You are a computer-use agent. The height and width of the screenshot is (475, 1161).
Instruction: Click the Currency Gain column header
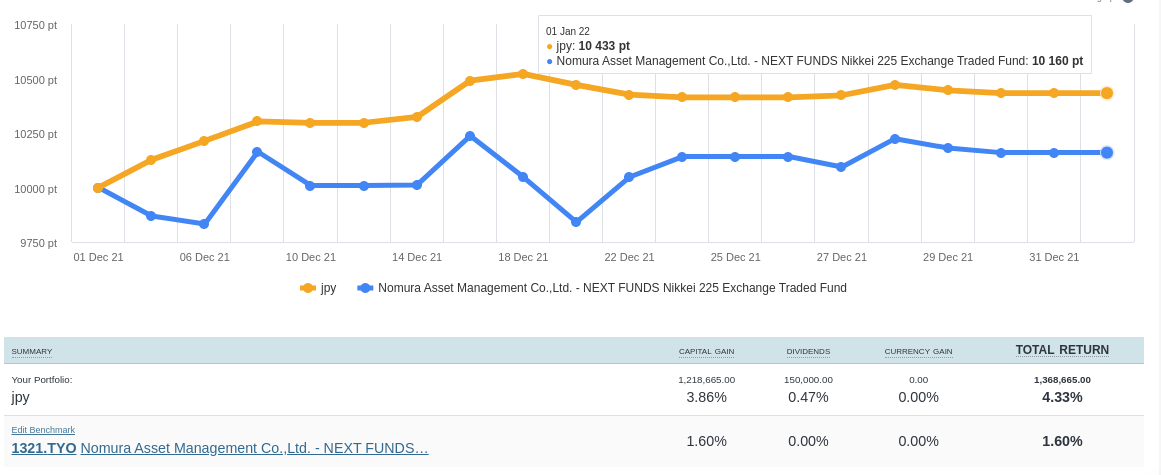(918, 351)
